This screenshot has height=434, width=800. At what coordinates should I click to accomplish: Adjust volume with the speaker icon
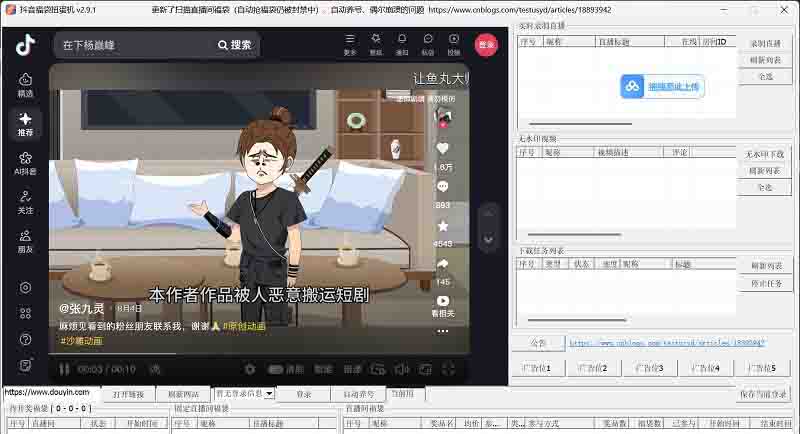402,369
